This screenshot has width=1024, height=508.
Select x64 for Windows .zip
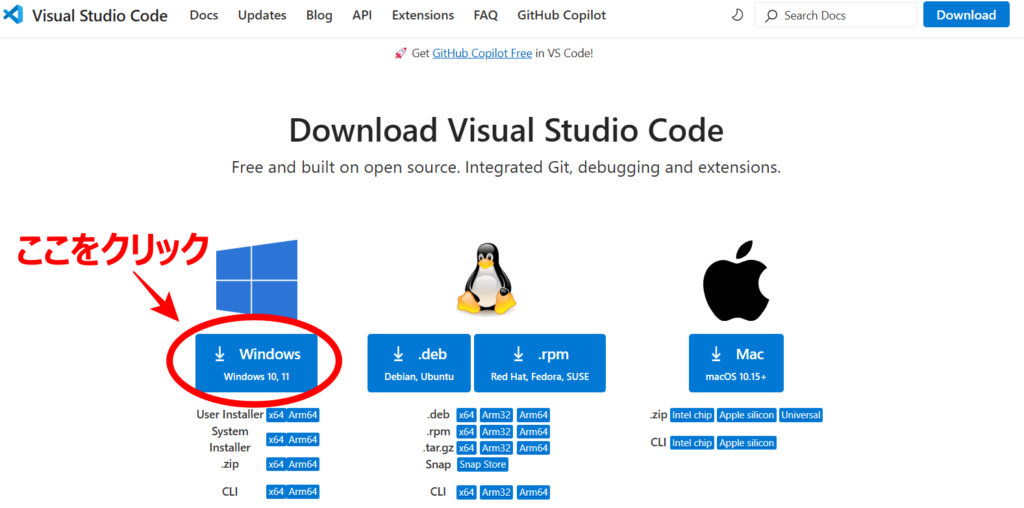point(276,464)
